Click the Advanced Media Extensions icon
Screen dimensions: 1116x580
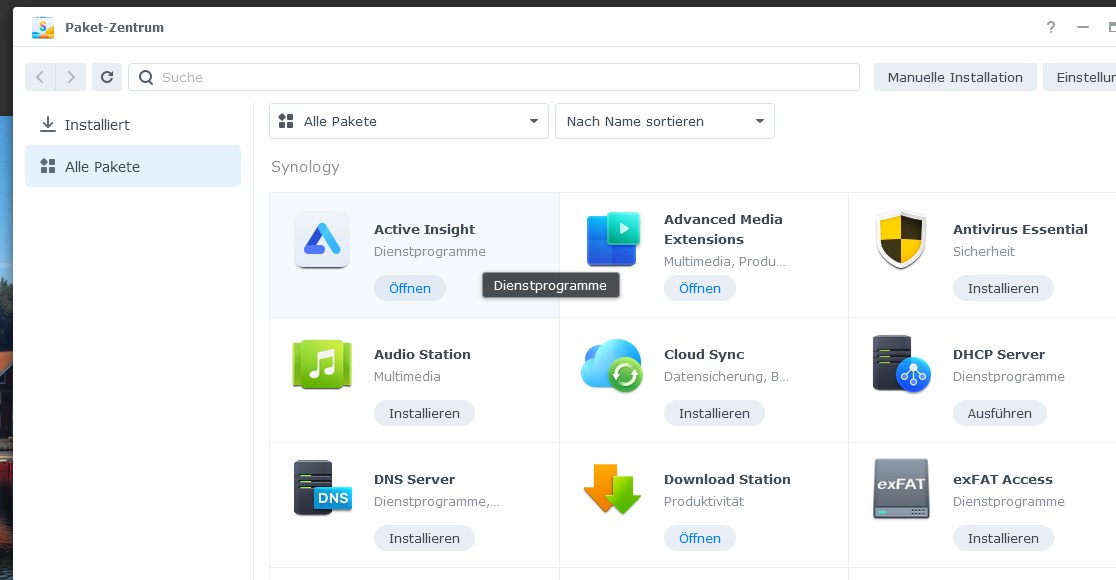point(613,239)
